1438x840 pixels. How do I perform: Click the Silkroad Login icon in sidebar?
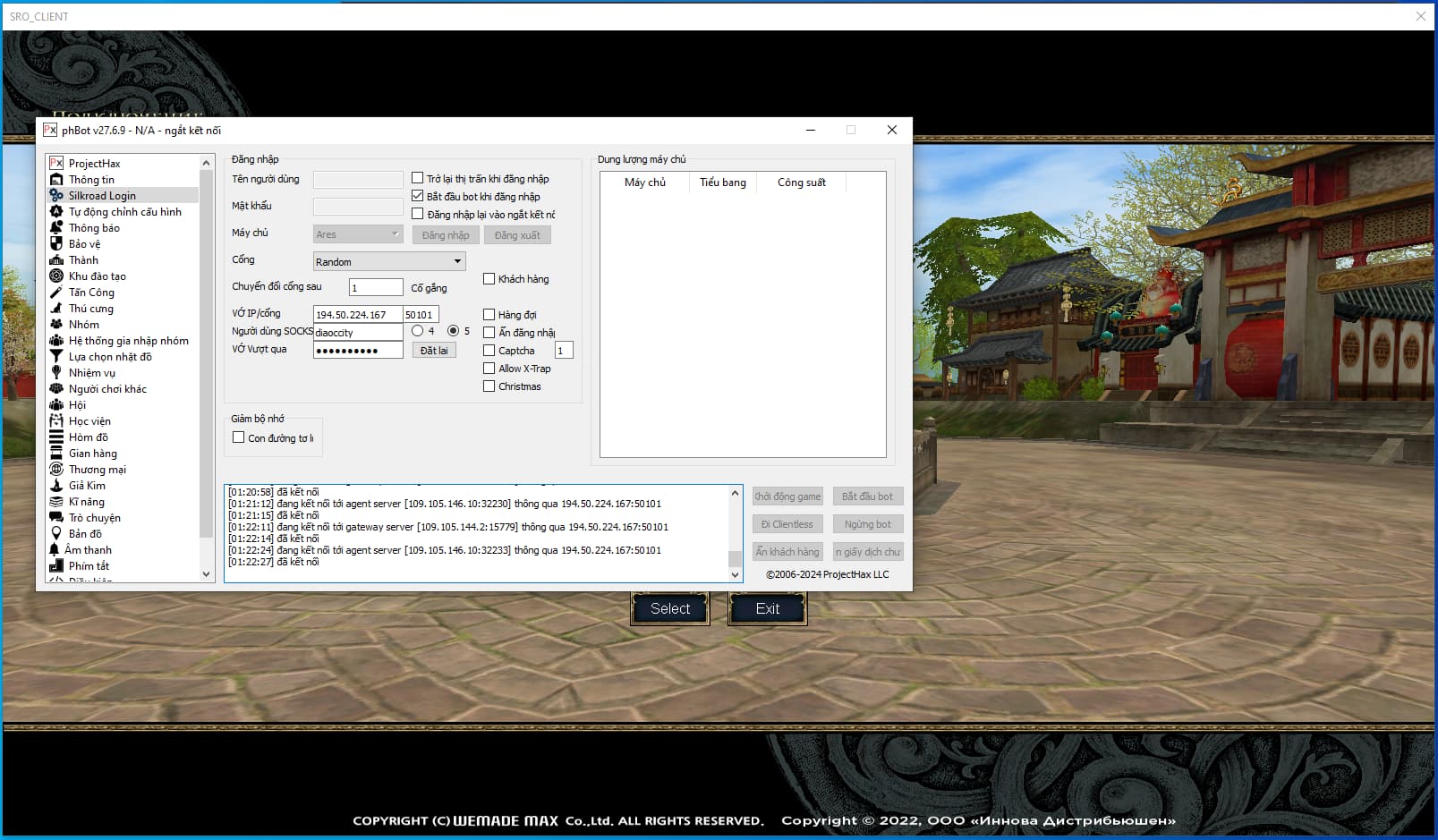click(56, 196)
